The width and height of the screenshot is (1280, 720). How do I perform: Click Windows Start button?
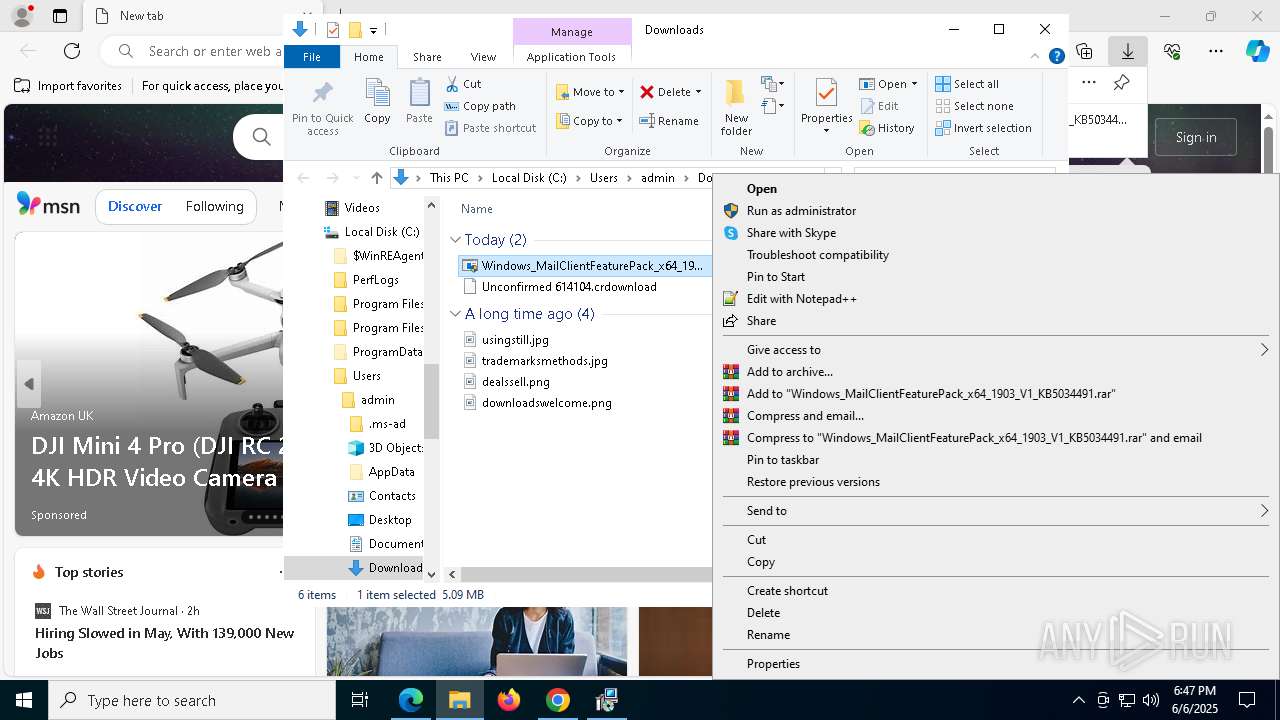24,700
